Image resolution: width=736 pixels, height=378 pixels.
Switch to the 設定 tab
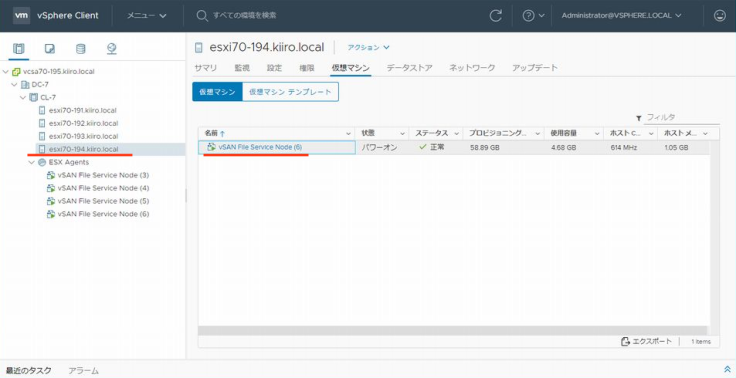pos(274,68)
